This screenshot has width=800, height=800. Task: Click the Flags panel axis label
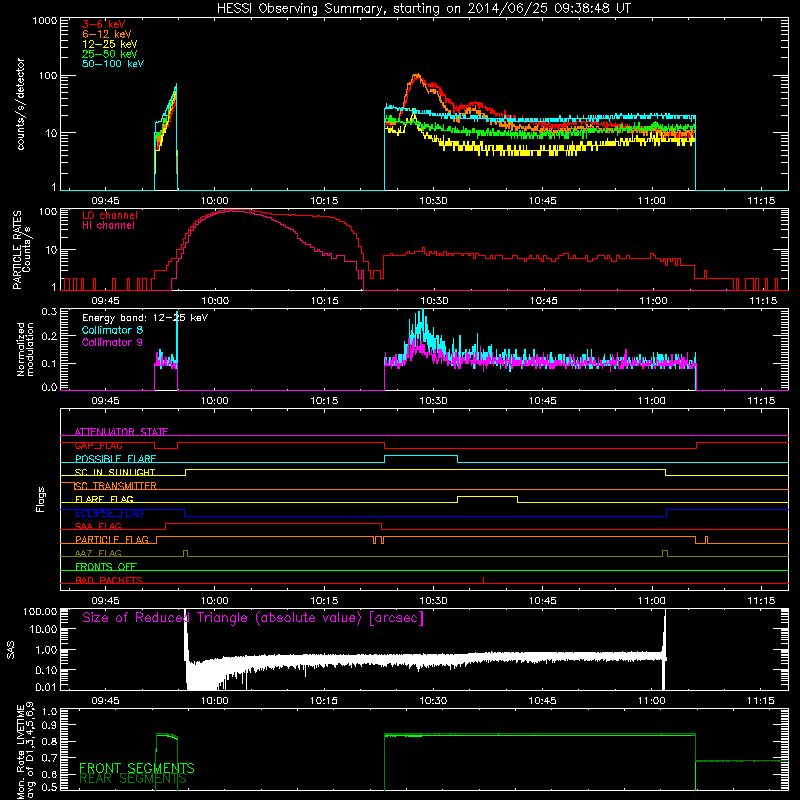coord(41,499)
